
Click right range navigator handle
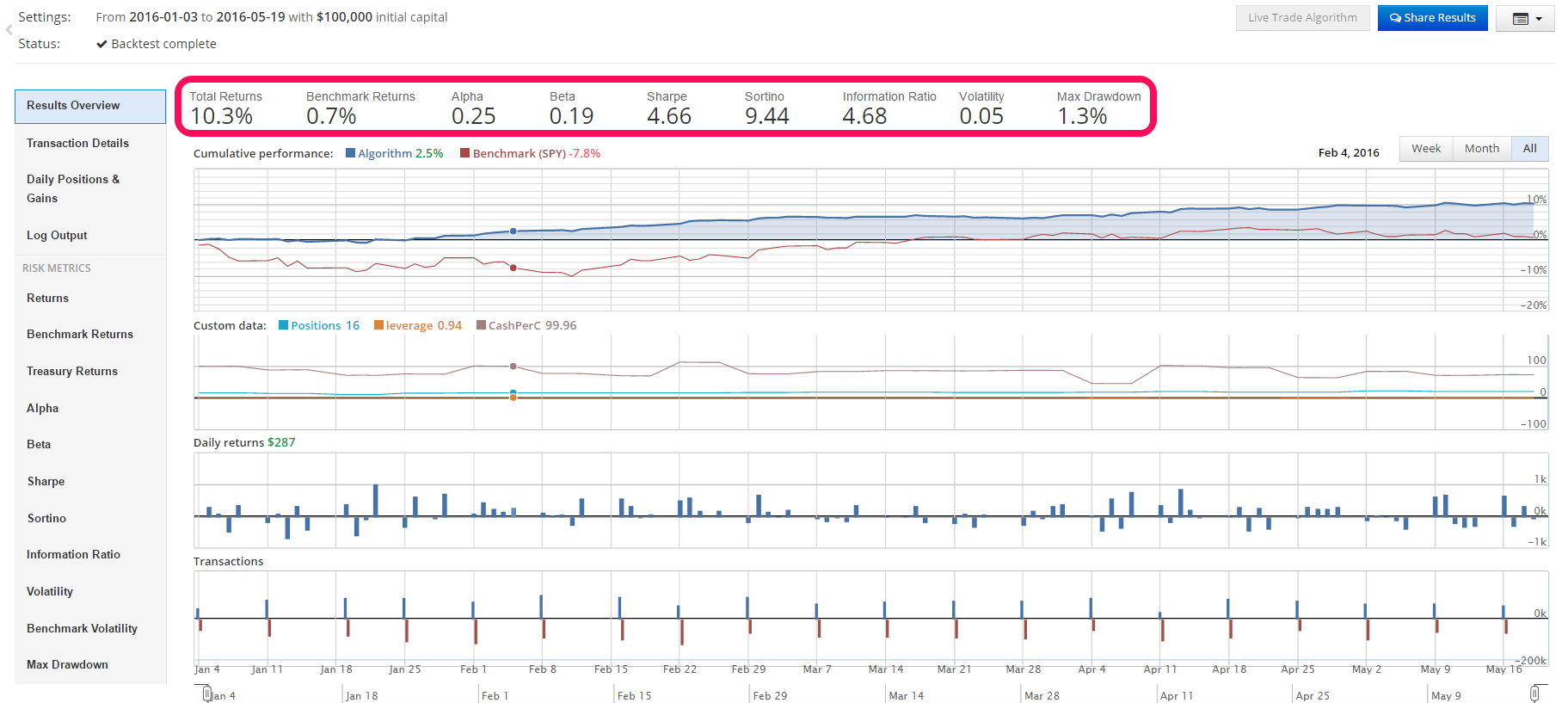1535,694
